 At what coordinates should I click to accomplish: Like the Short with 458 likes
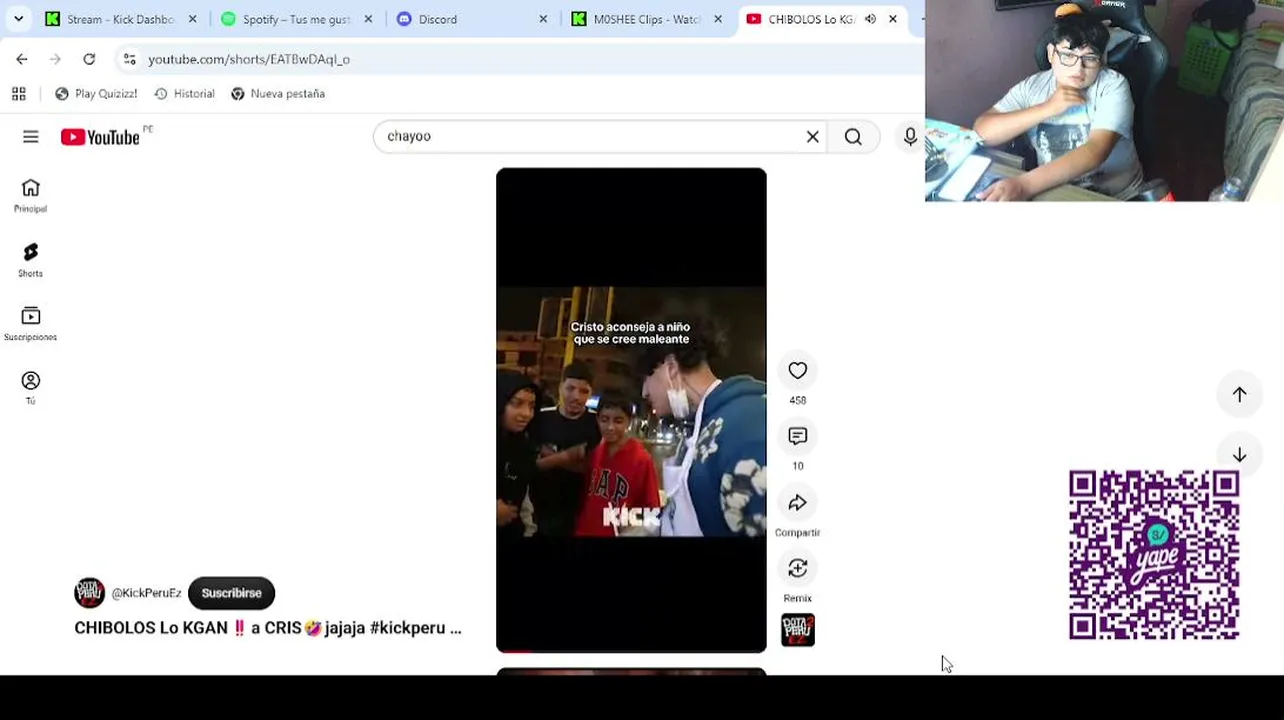(797, 371)
